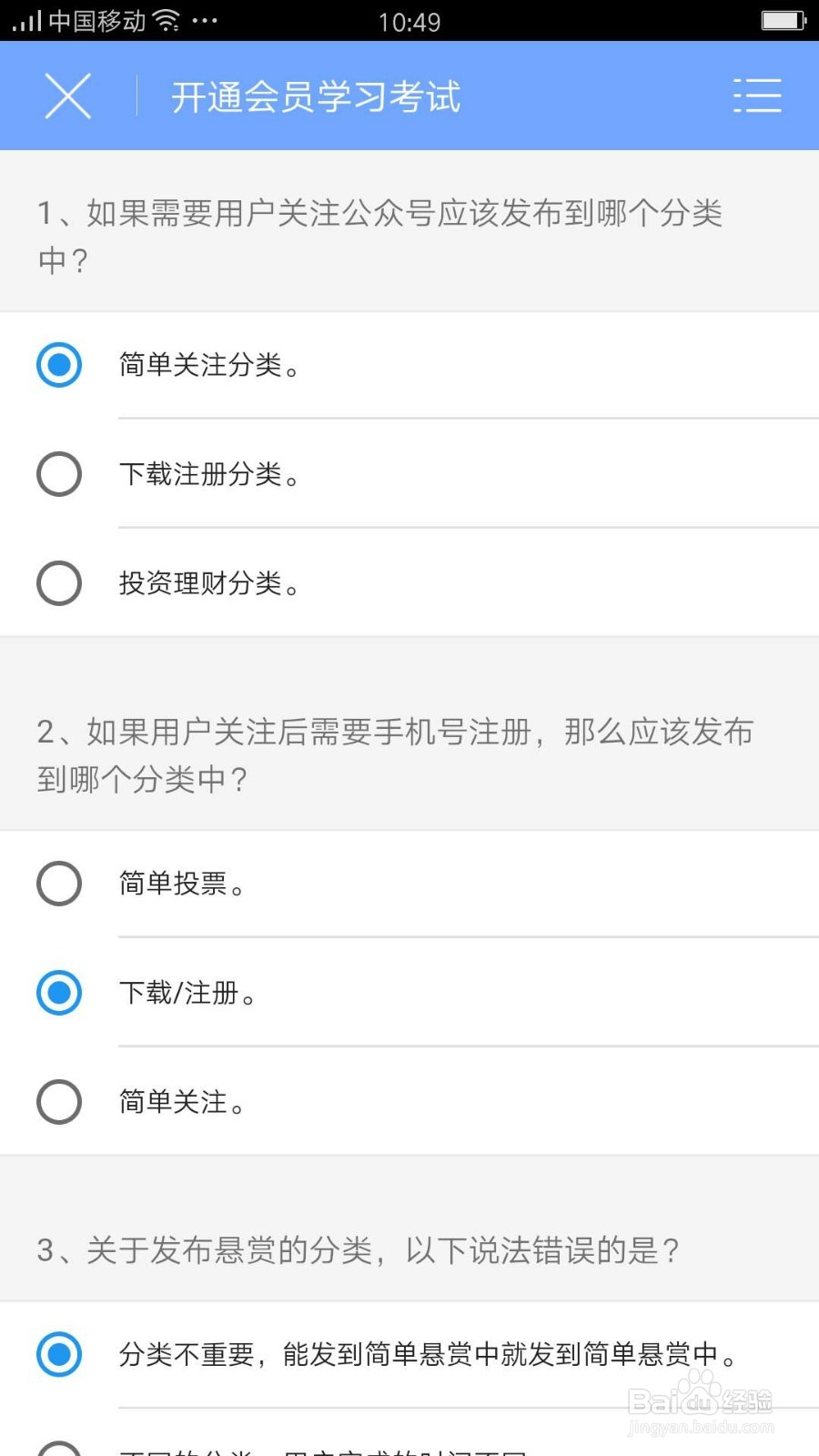
Task: Tap question 1 text about 公众号
Action: coord(380,237)
